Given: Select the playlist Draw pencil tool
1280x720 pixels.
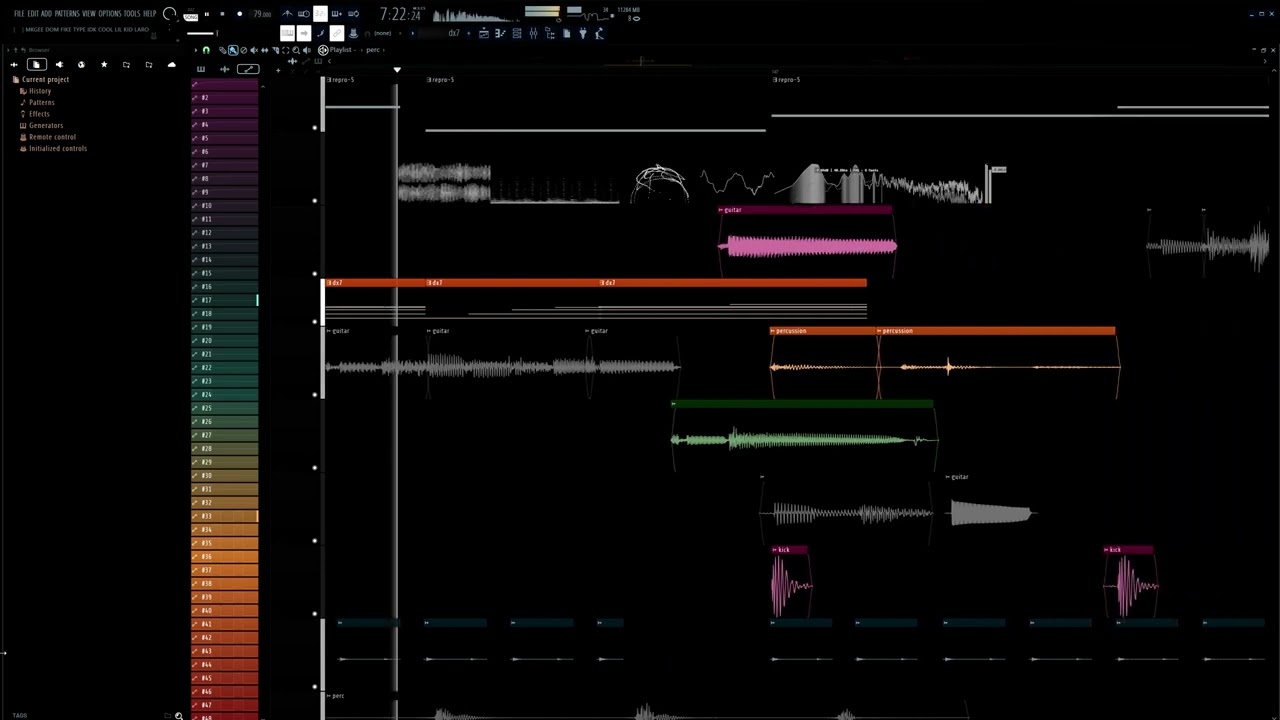Looking at the screenshot, I should click(x=223, y=50).
